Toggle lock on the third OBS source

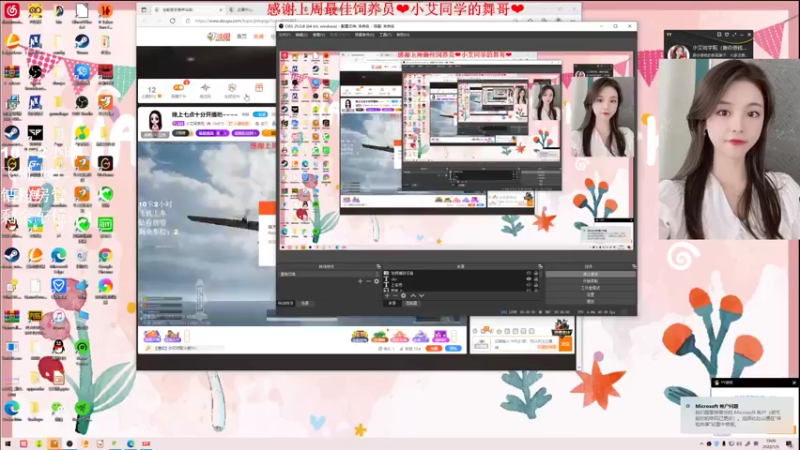coord(536,285)
